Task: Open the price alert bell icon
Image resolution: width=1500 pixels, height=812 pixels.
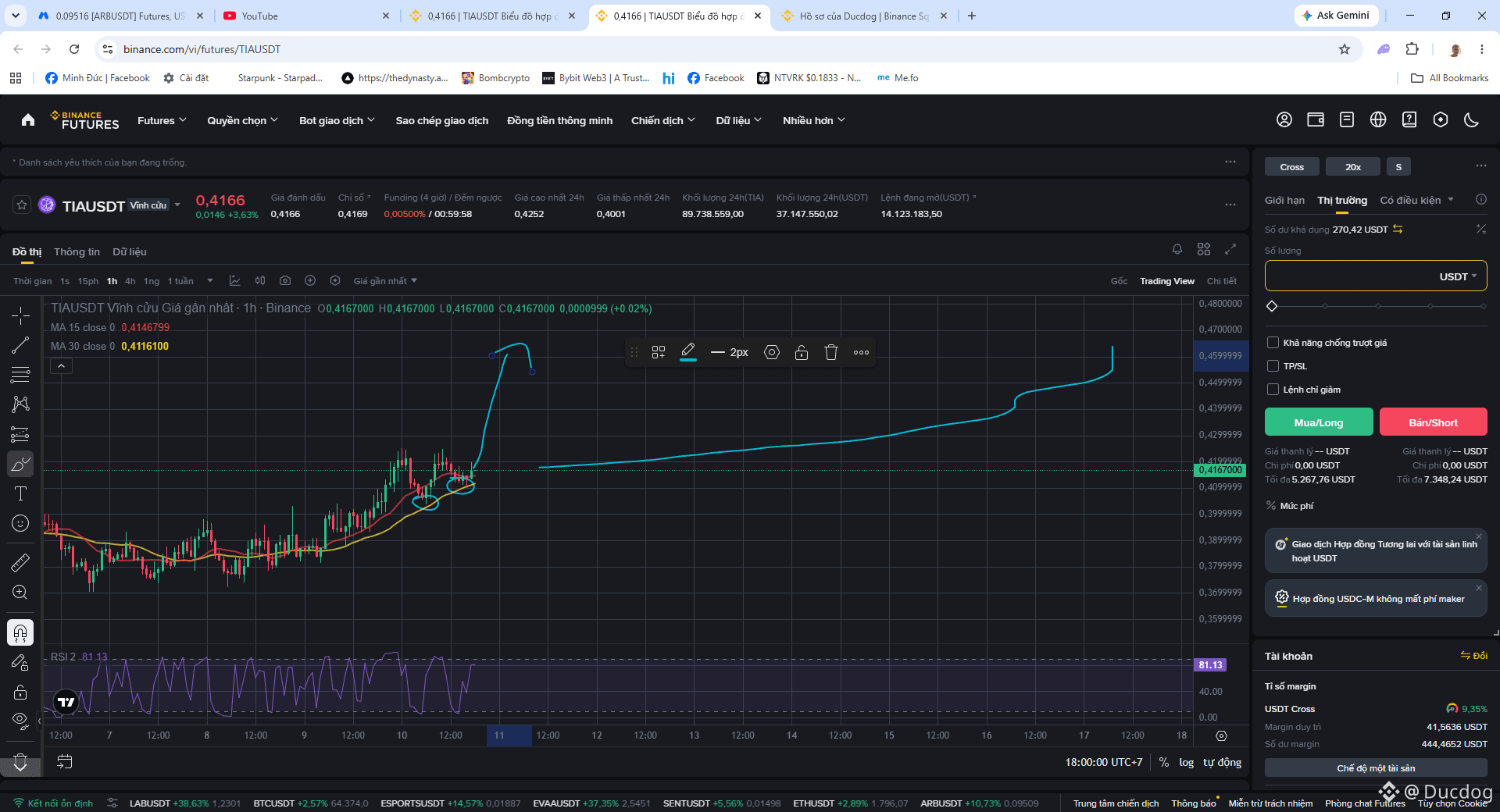Action: click(1177, 249)
